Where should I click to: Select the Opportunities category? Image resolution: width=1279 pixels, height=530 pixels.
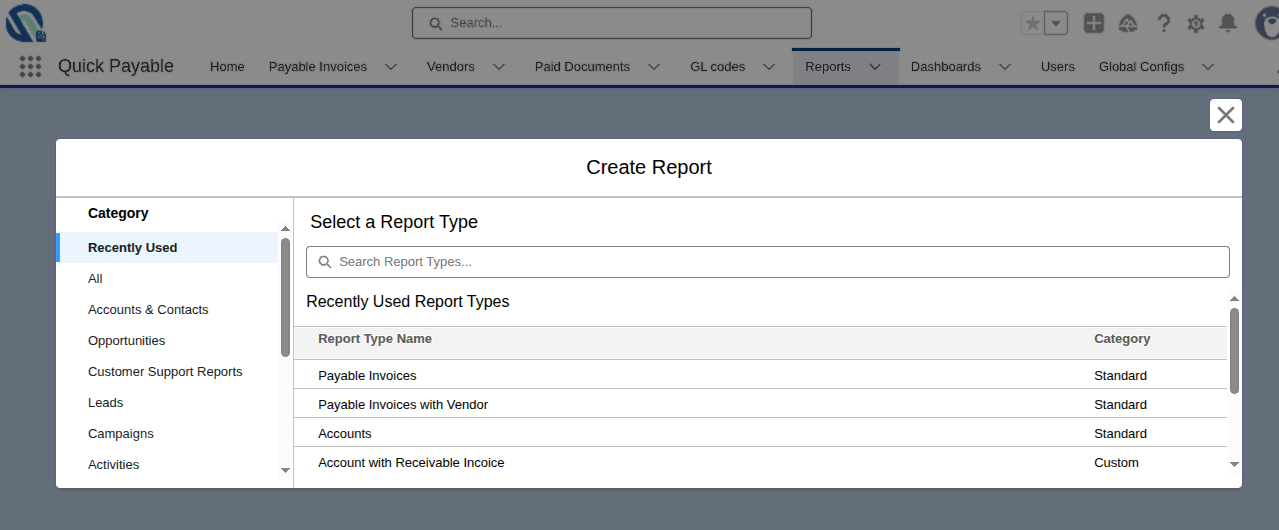click(168, 341)
